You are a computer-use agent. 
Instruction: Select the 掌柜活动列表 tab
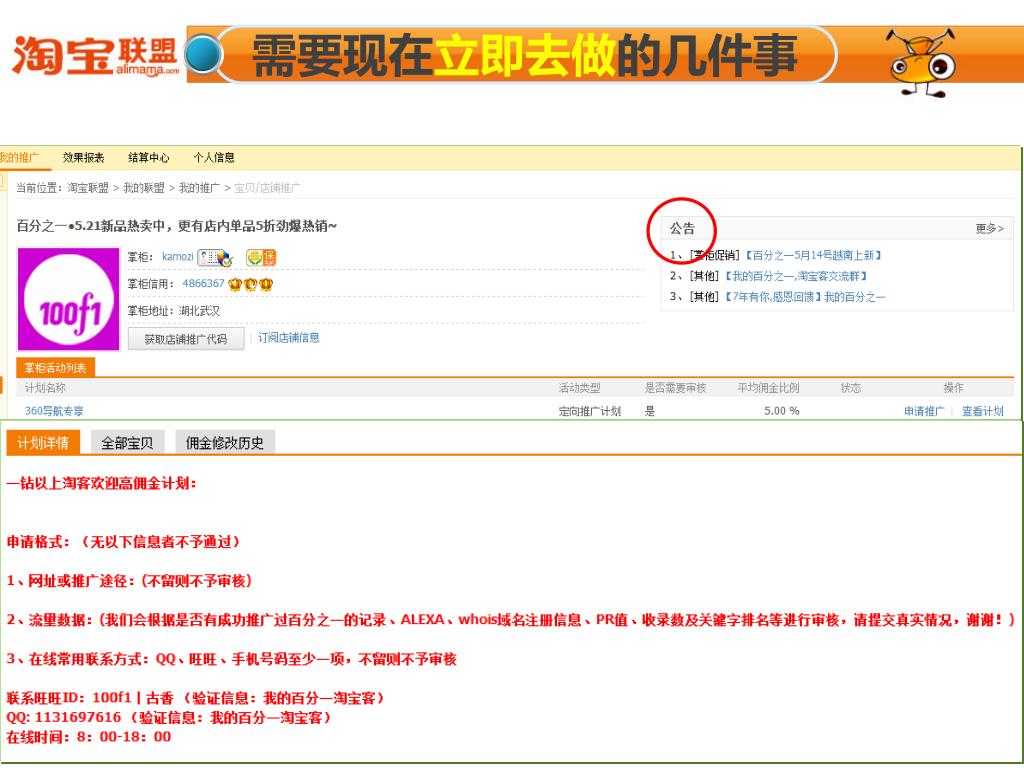click(x=56, y=368)
